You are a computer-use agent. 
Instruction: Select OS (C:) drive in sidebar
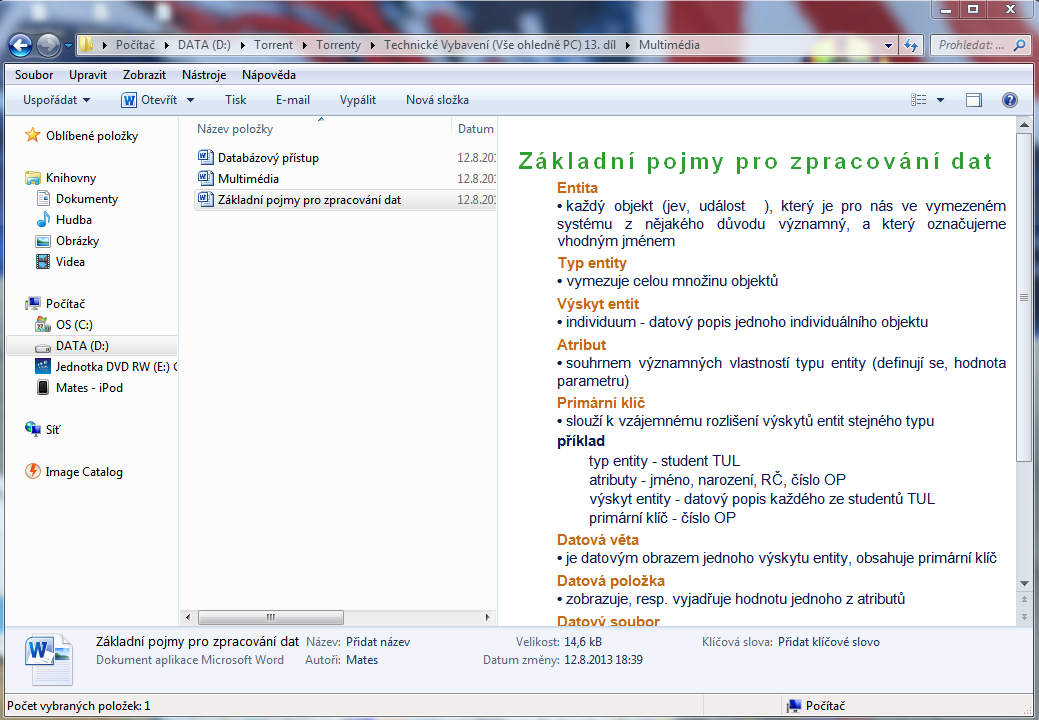click(x=74, y=325)
